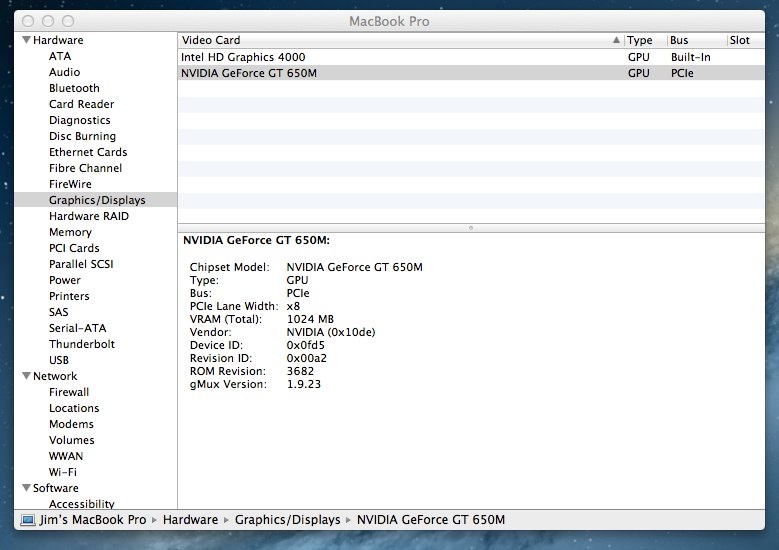Click Graphics/Displays in path bar
The width and height of the screenshot is (779, 550).
(288, 520)
